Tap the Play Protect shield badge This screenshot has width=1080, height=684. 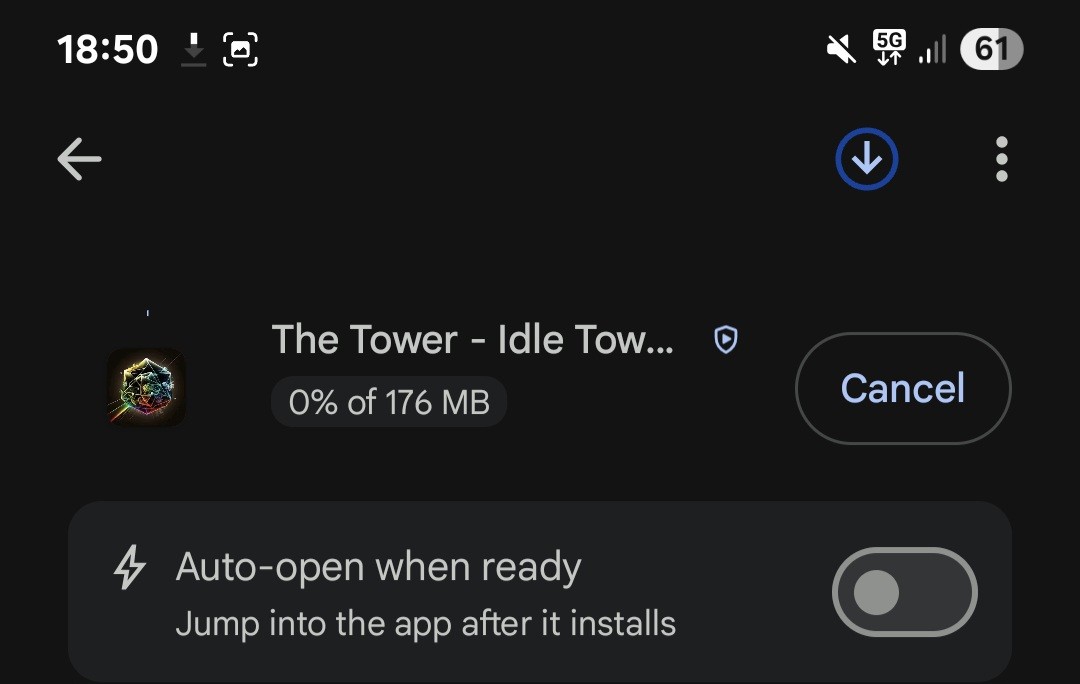(x=725, y=340)
